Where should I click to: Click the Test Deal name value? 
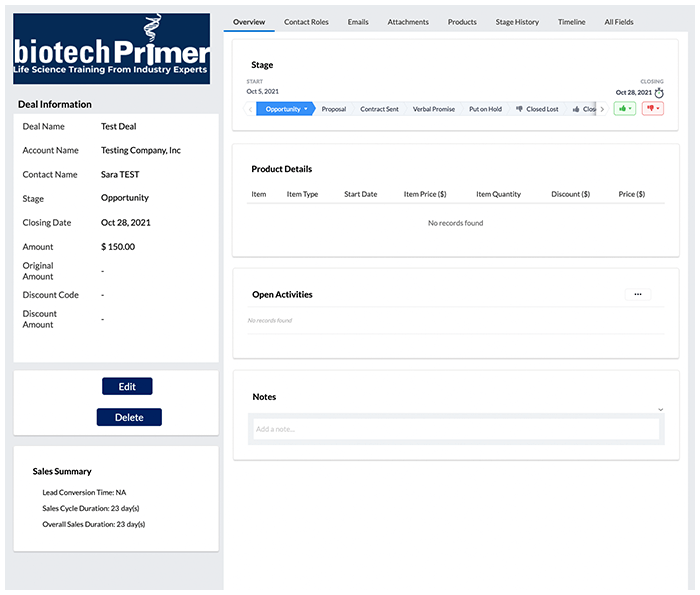point(118,126)
